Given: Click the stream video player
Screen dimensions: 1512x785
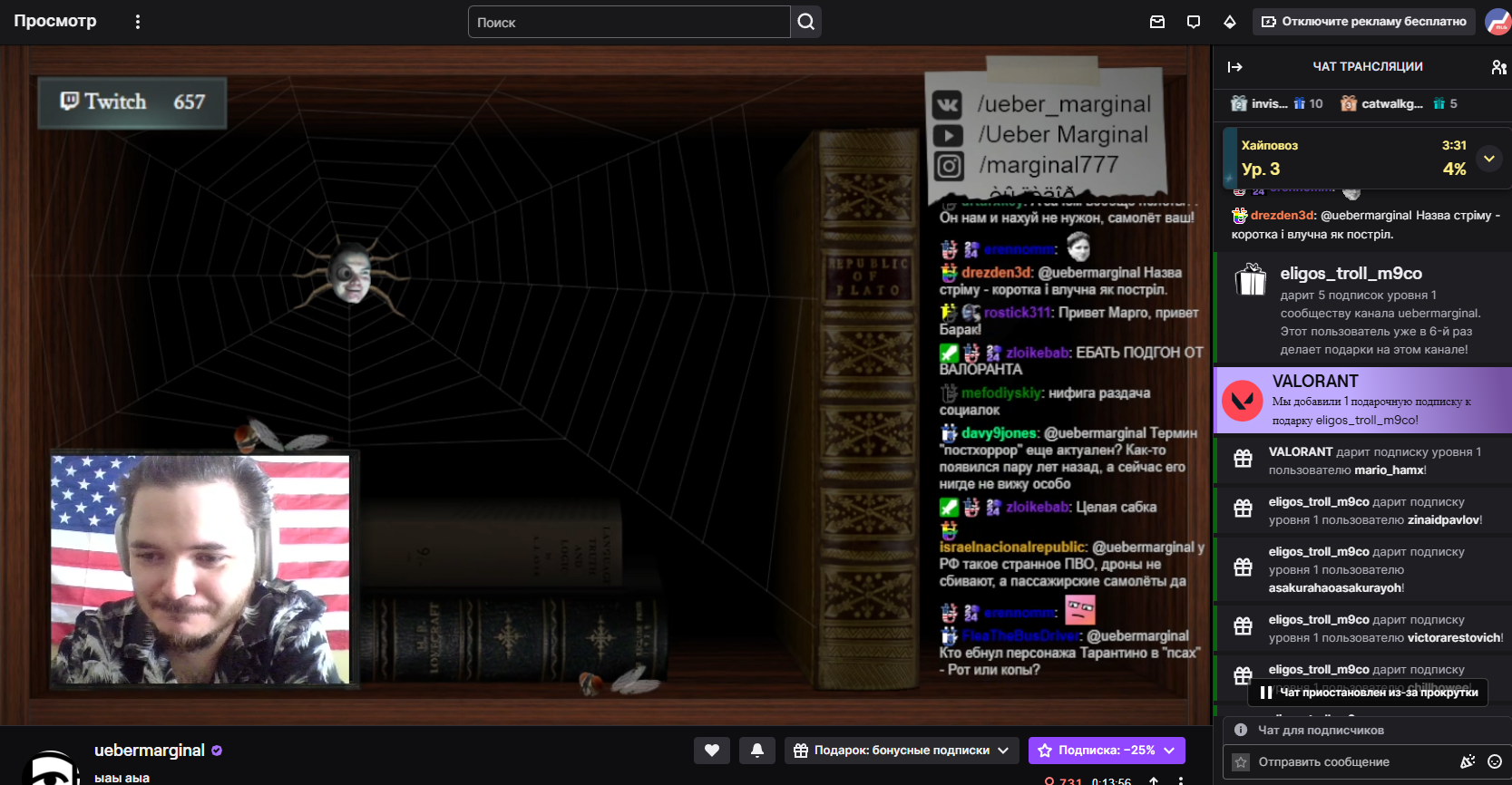Looking at the screenshot, I should click(605, 385).
